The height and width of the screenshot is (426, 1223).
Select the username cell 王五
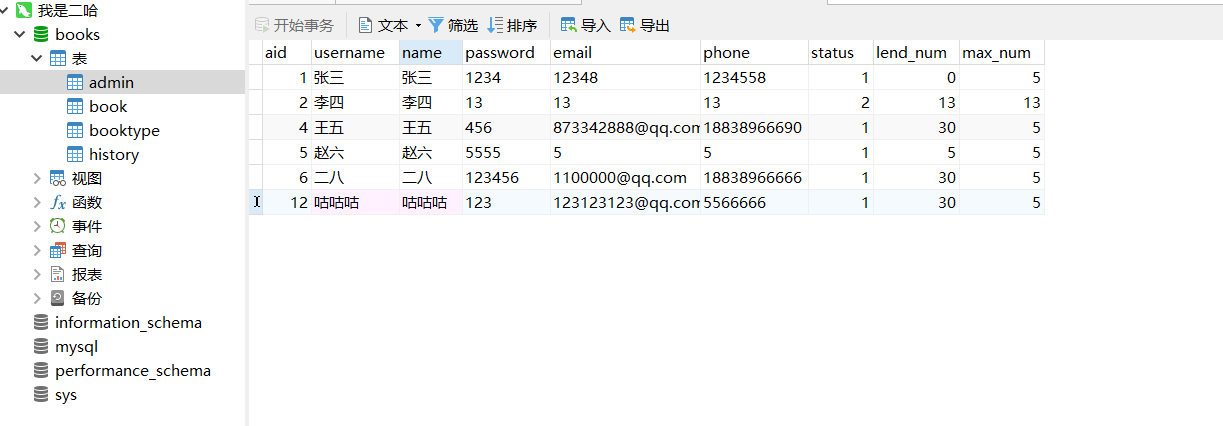click(x=355, y=128)
